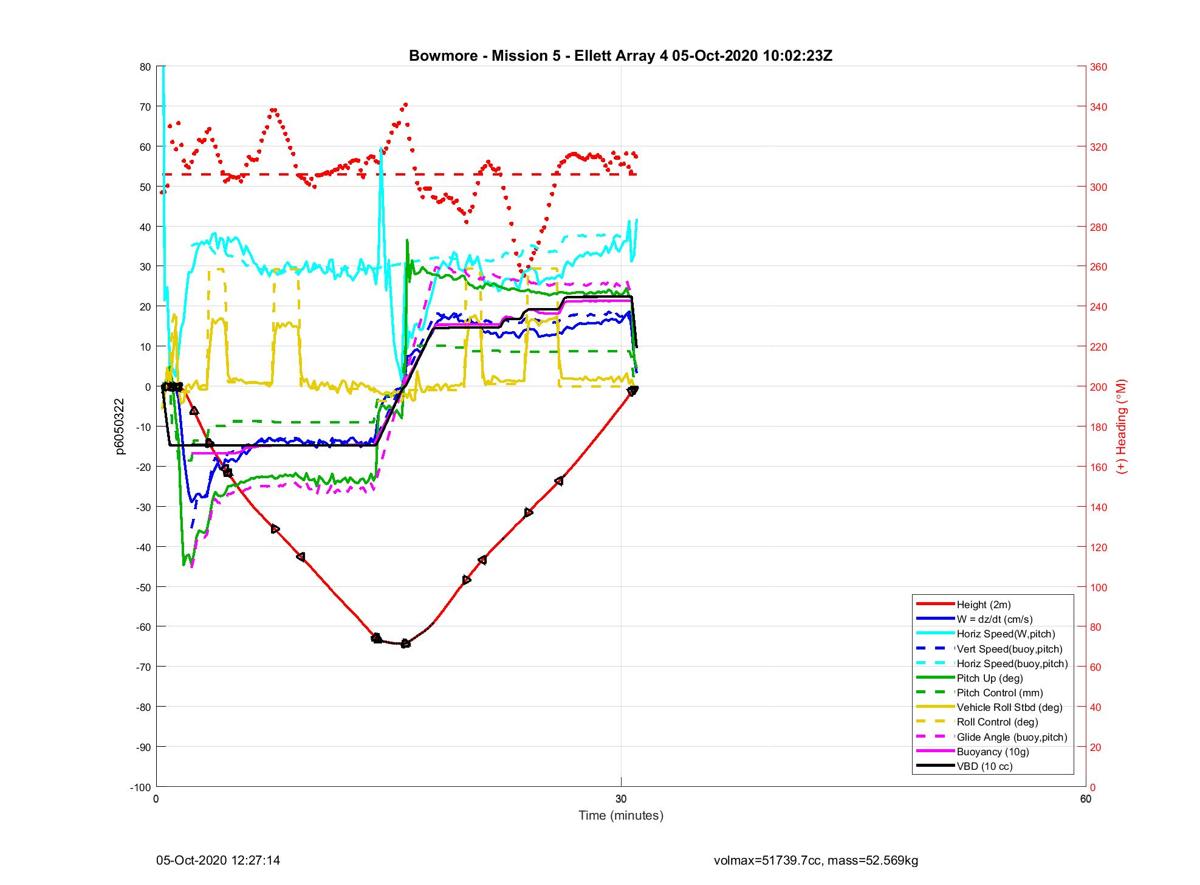
Task: Select the 'Buoyancy (10g)' legend entry
Action: (x=994, y=751)
